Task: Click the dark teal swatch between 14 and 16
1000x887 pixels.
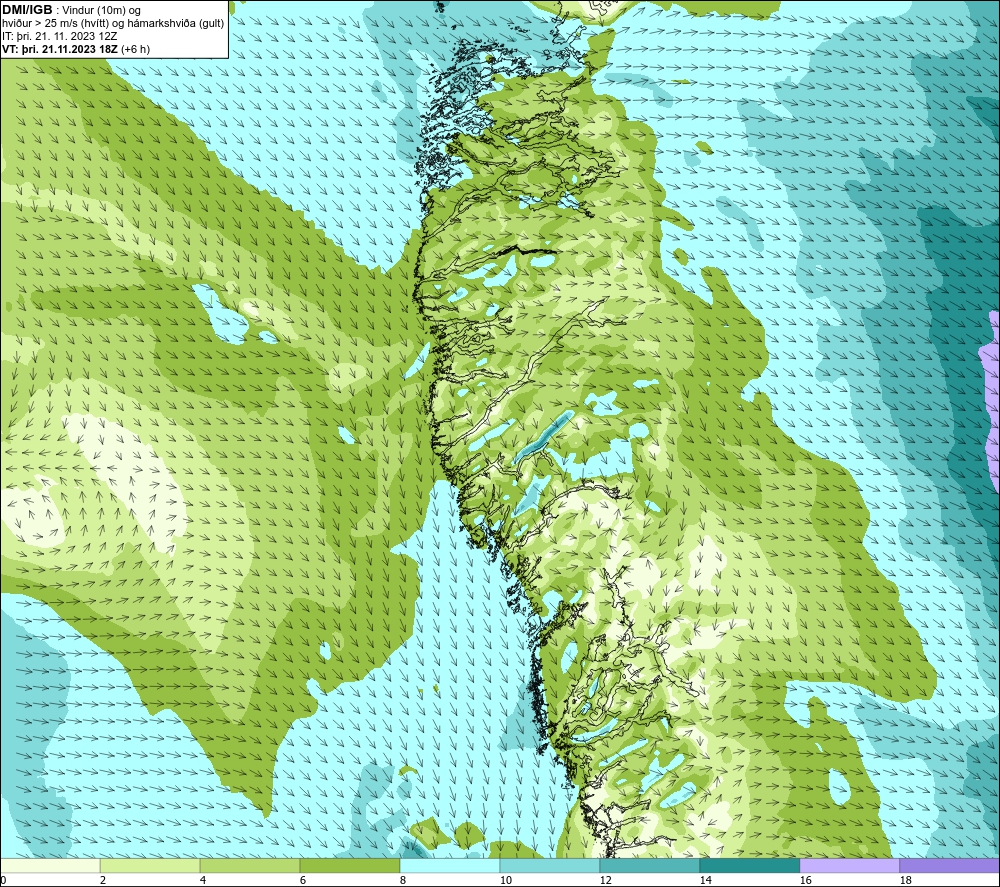Action: point(749,865)
